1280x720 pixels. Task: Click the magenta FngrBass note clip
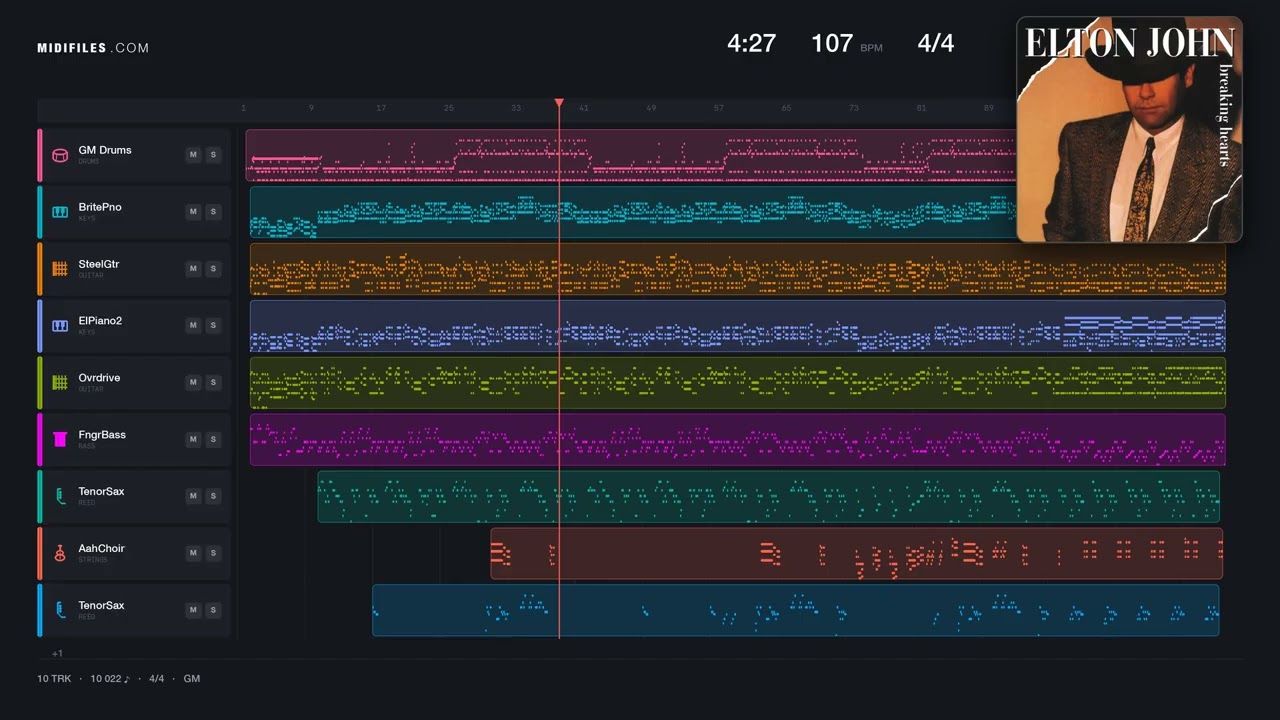pos(738,440)
